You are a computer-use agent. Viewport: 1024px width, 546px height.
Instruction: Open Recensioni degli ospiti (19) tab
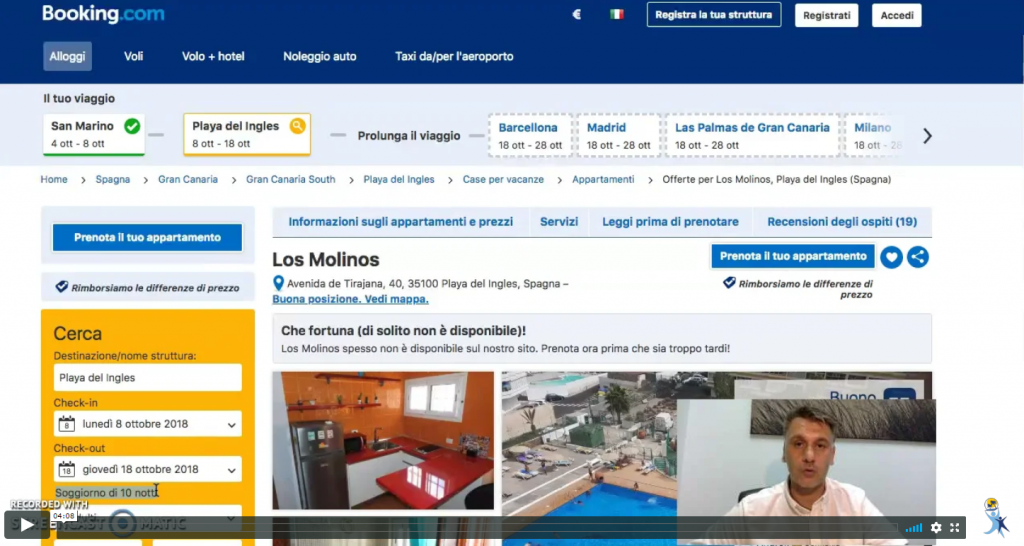pos(842,222)
